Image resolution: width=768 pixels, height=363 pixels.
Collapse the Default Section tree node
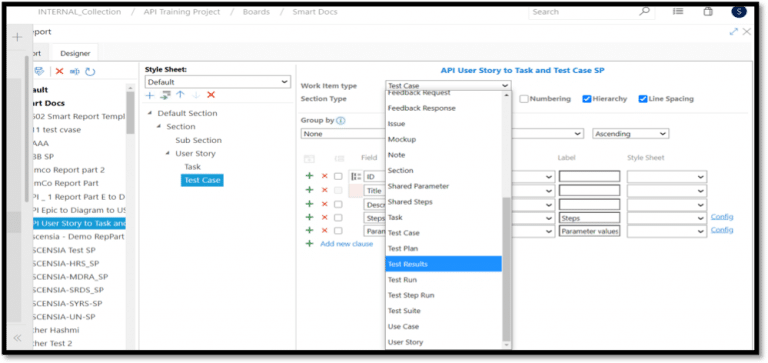point(149,114)
